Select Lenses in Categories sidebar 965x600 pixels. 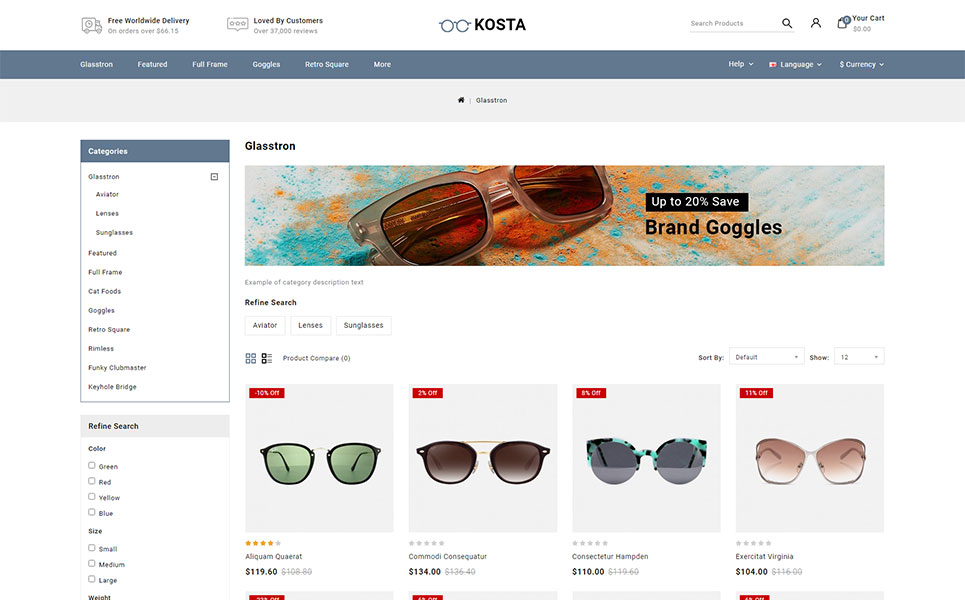pyautogui.click(x=107, y=214)
